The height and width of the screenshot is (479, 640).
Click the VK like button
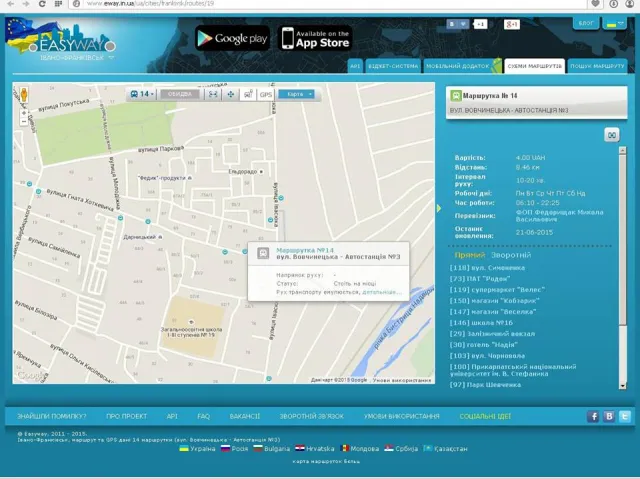point(457,24)
